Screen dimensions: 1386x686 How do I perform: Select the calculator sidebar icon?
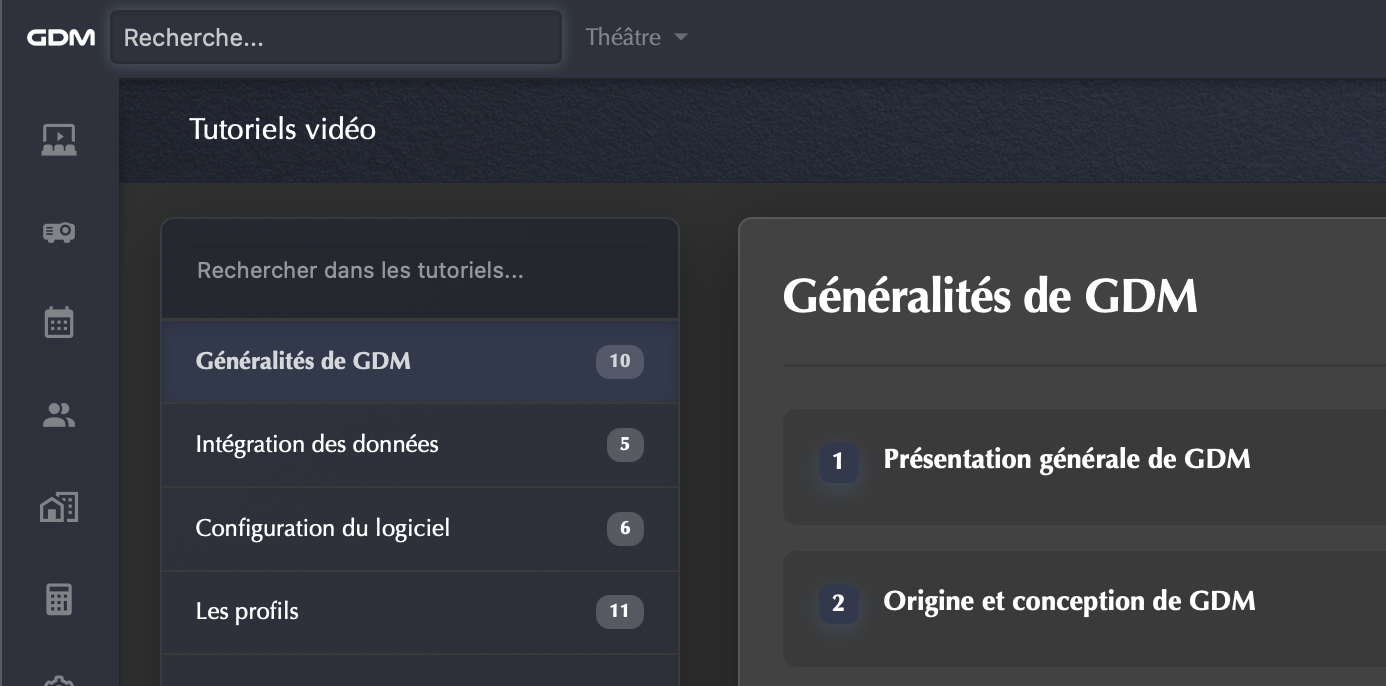click(x=59, y=600)
